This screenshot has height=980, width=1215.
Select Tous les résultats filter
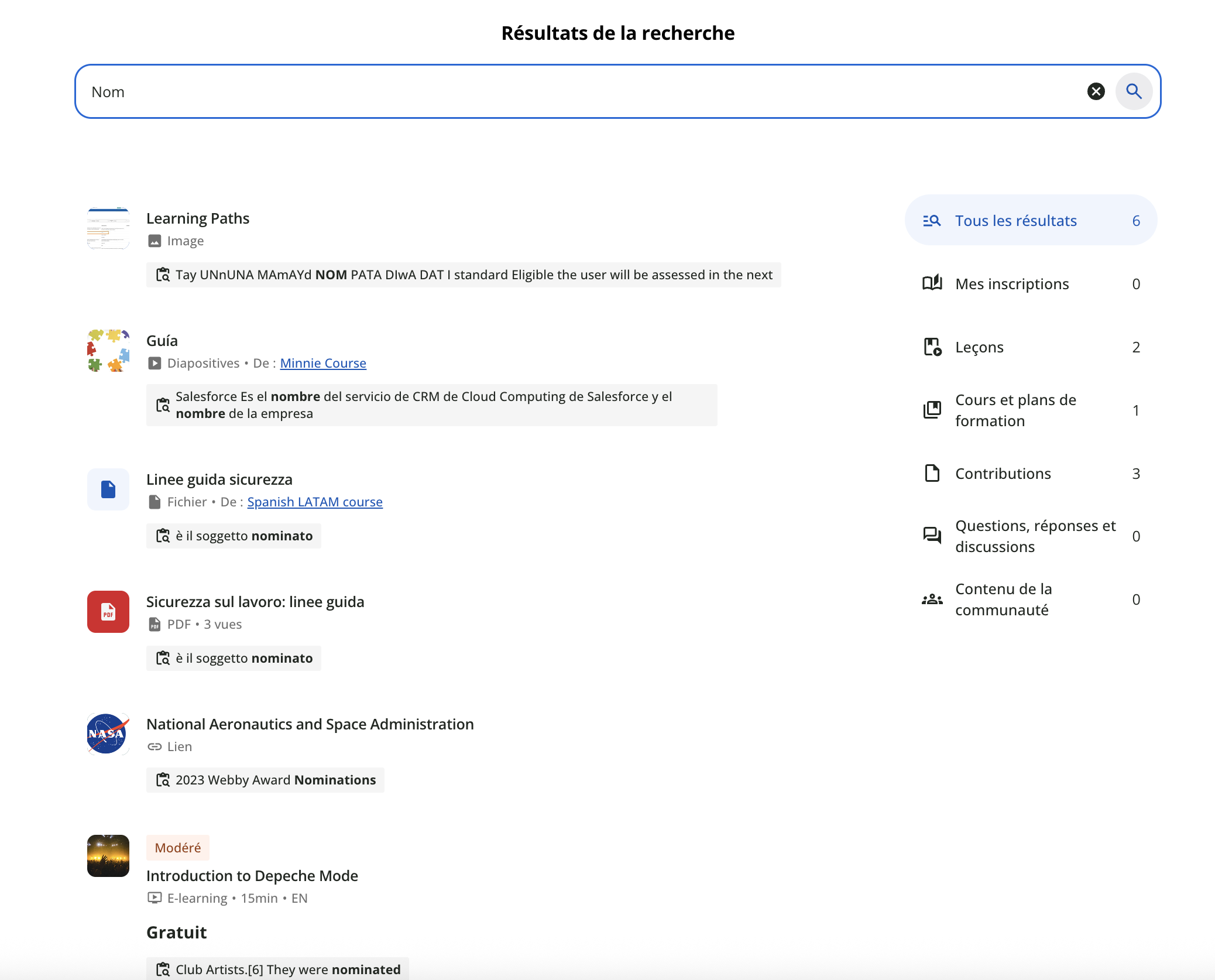point(1031,221)
